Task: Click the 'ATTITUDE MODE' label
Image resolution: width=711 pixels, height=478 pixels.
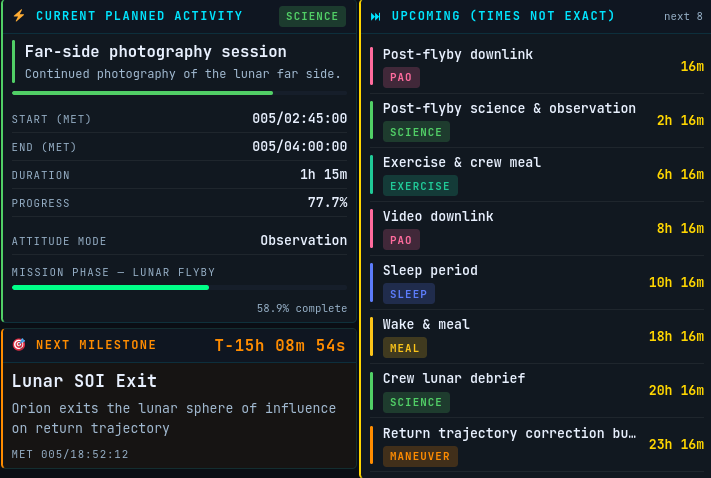Action: (x=59, y=241)
